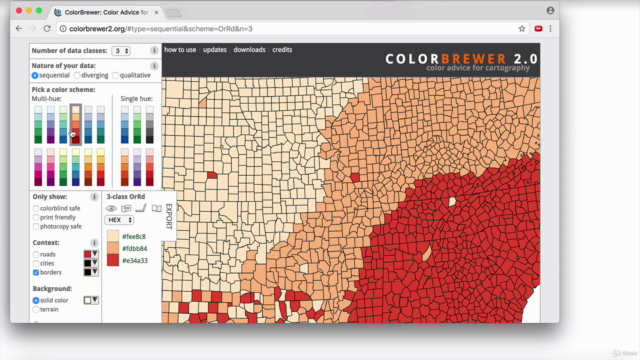
Task: Click the monitor screen icon under 3-class OrRd
Action: 126,209
